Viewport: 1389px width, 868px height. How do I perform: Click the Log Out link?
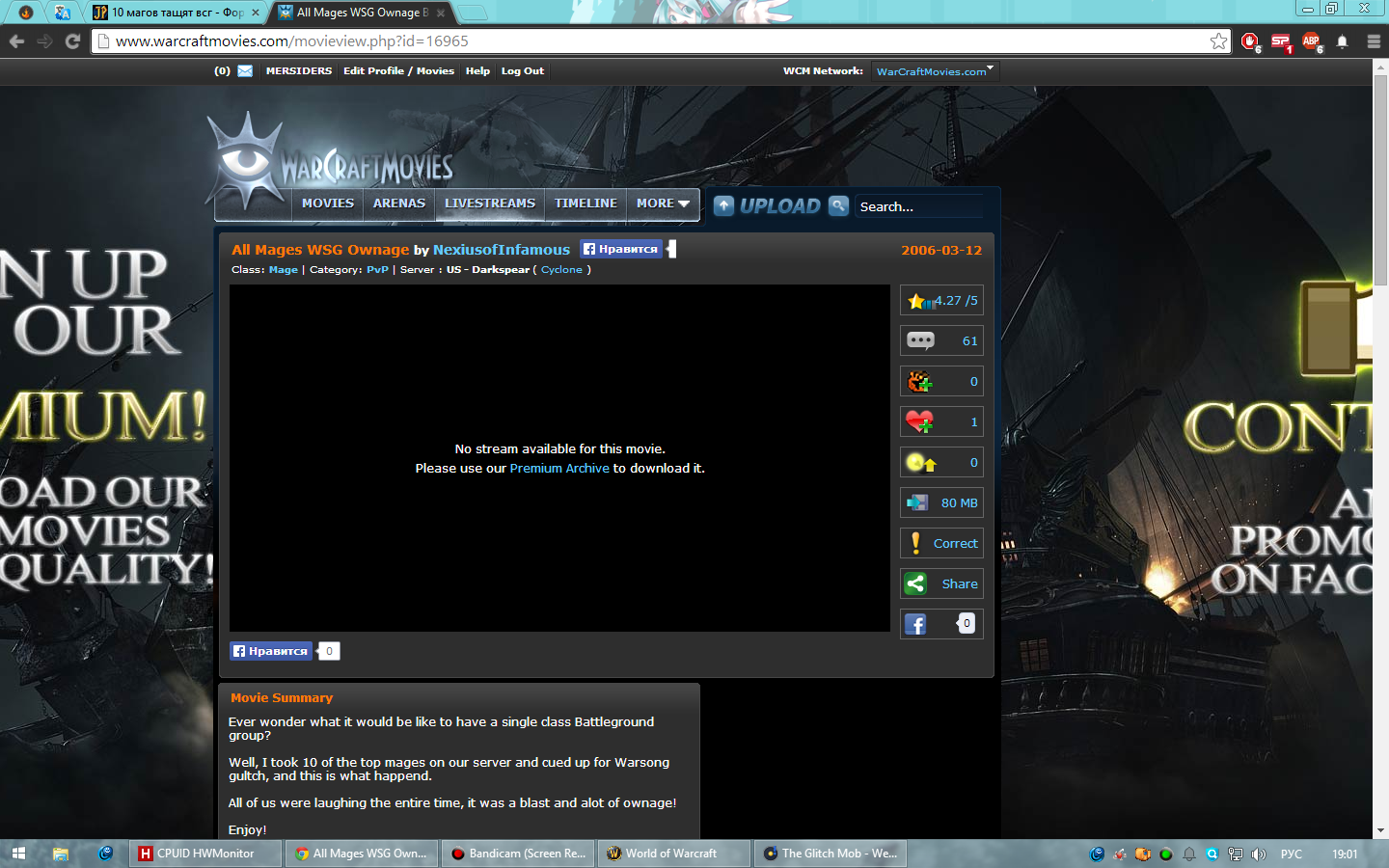(x=523, y=70)
